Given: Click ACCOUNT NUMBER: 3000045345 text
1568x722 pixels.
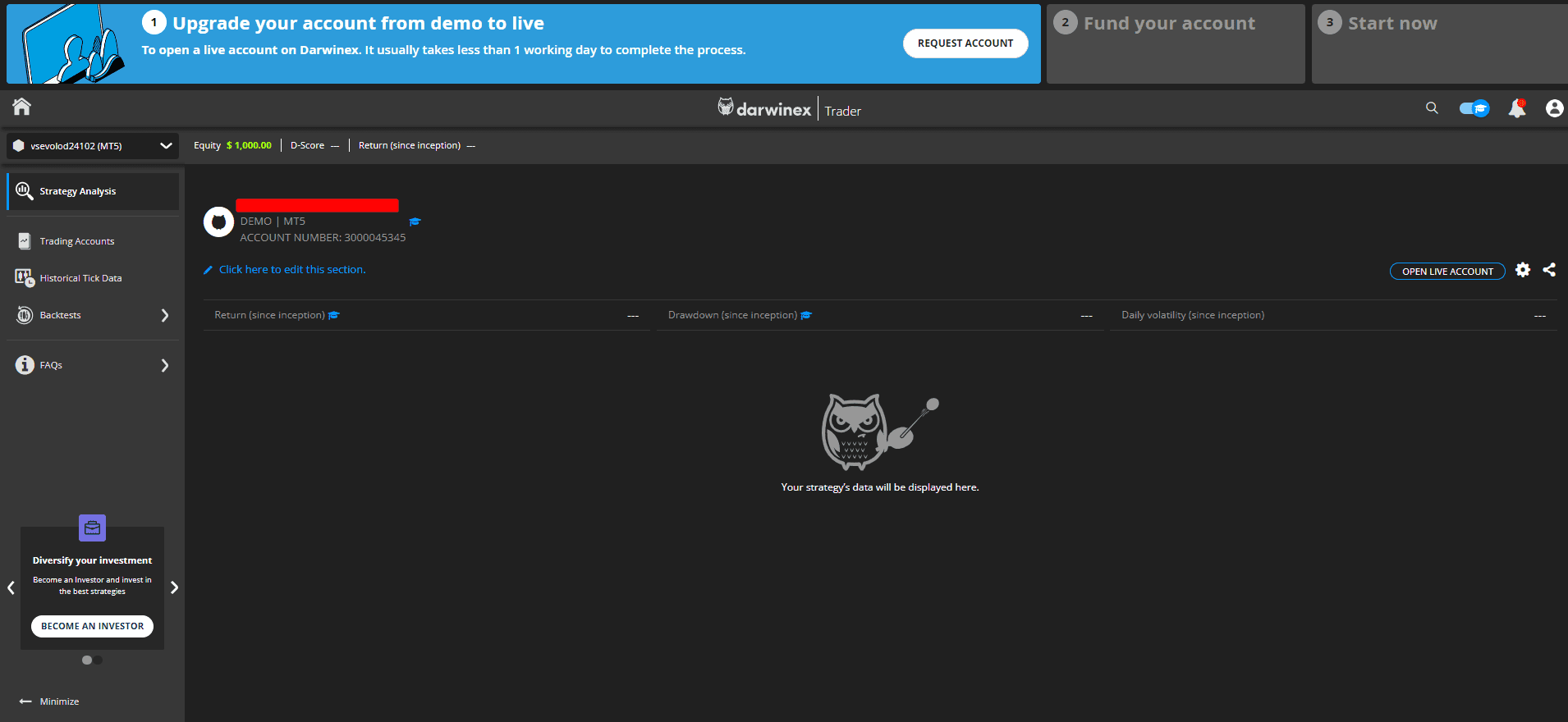Looking at the screenshot, I should (323, 238).
